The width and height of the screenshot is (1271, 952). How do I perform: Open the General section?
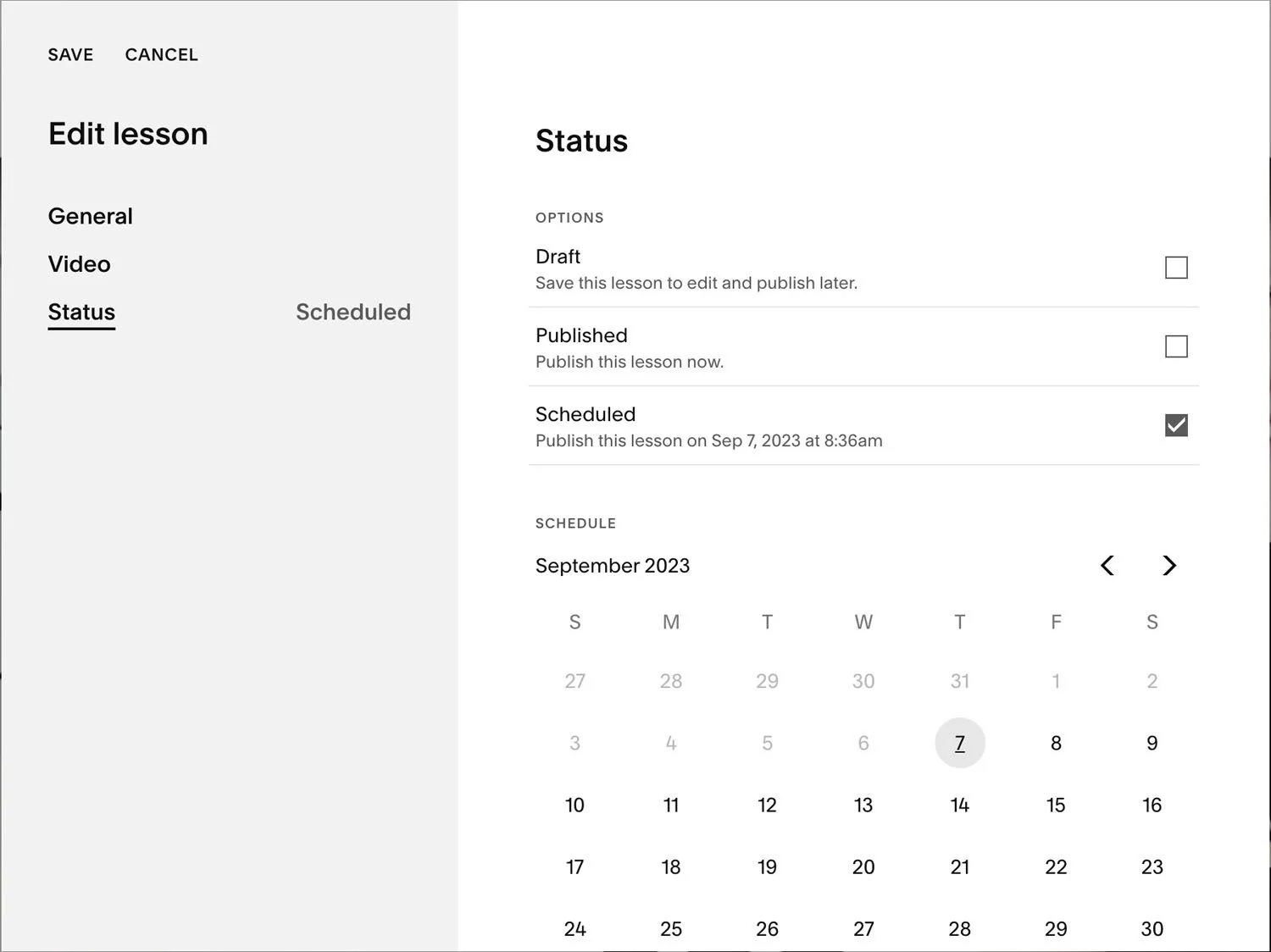(x=91, y=216)
